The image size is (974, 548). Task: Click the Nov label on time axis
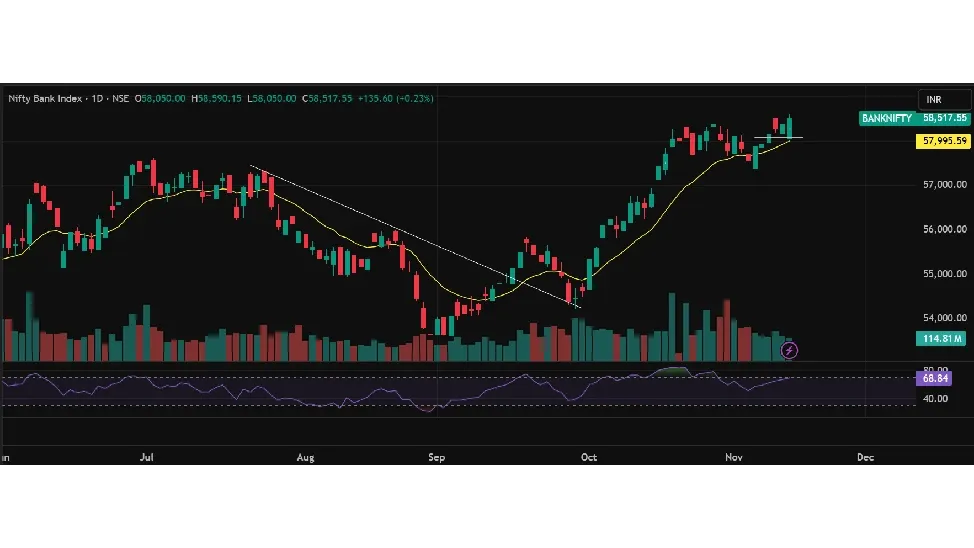[734, 458]
